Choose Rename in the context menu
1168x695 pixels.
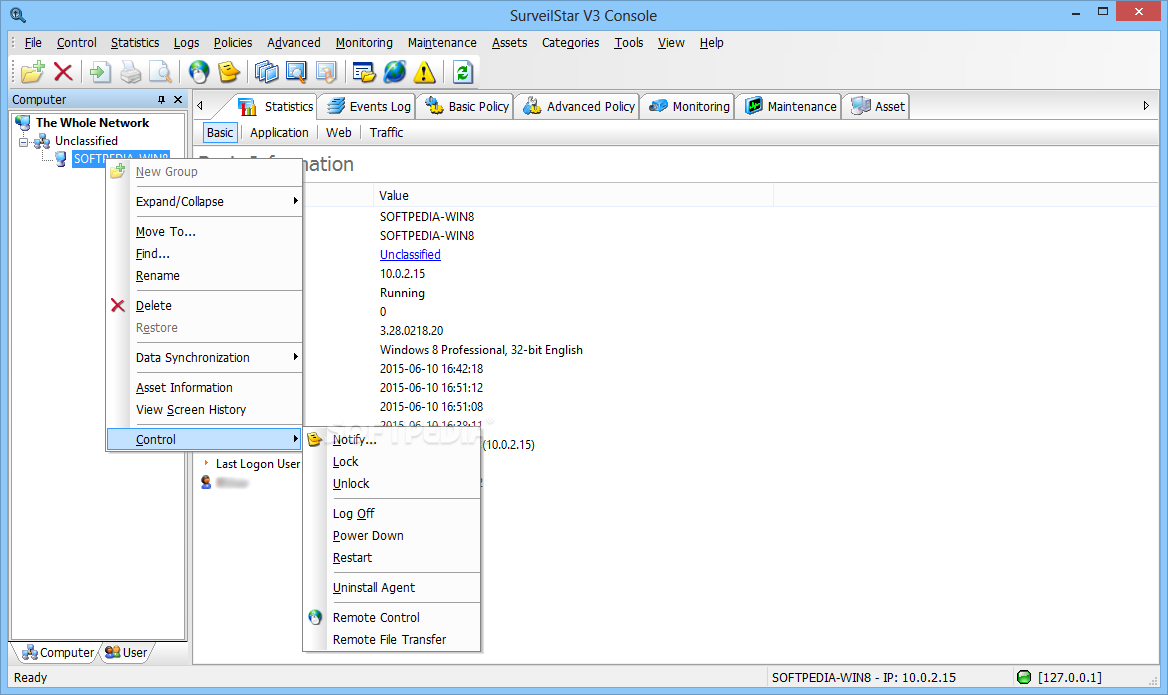205,276
